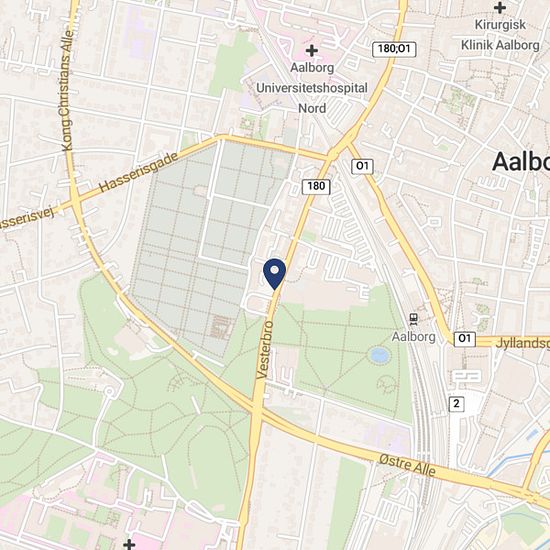Click the Kirurgisk Klinik Aalborg text label

500,35
